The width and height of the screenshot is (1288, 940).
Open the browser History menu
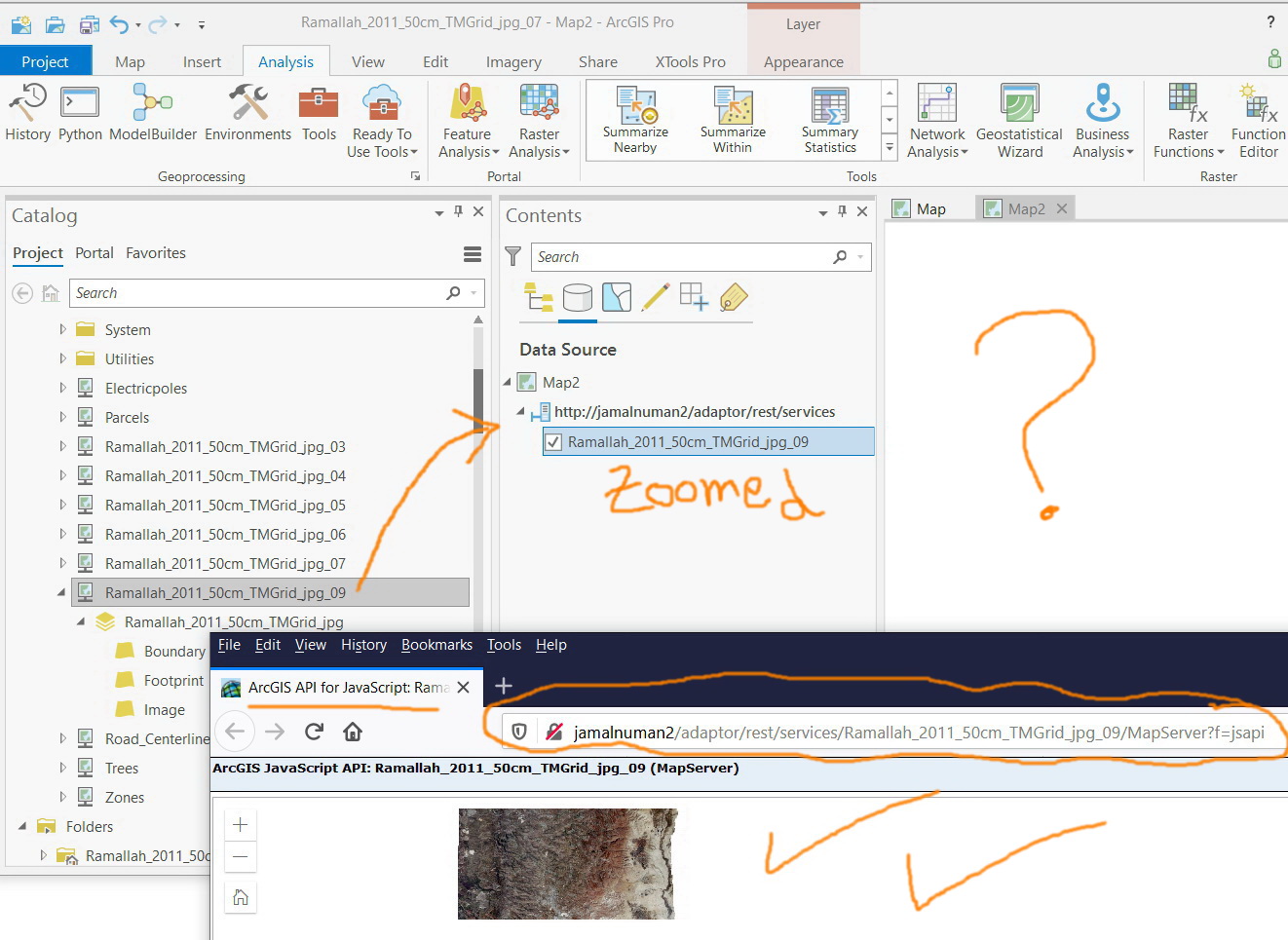click(x=363, y=645)
